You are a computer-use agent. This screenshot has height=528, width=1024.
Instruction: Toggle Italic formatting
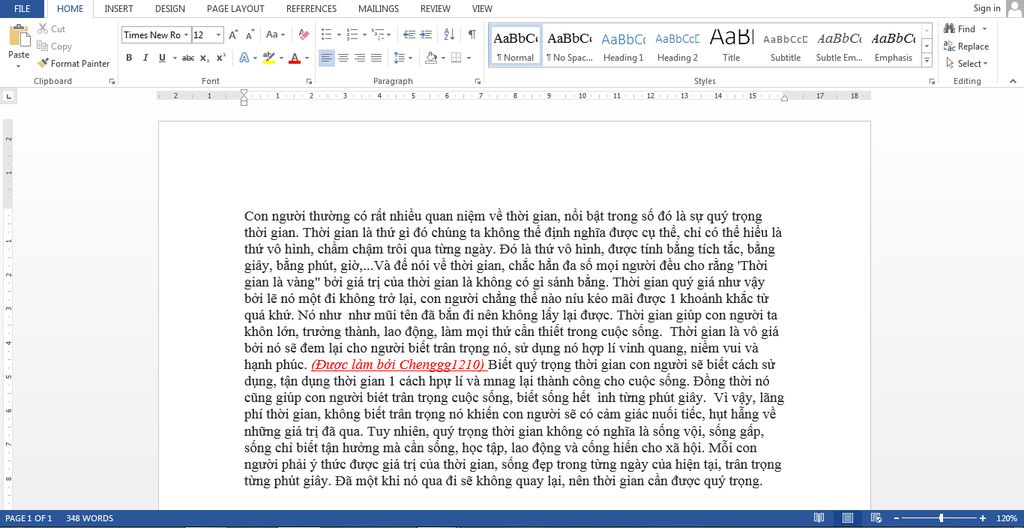click(x=145, y=58)
